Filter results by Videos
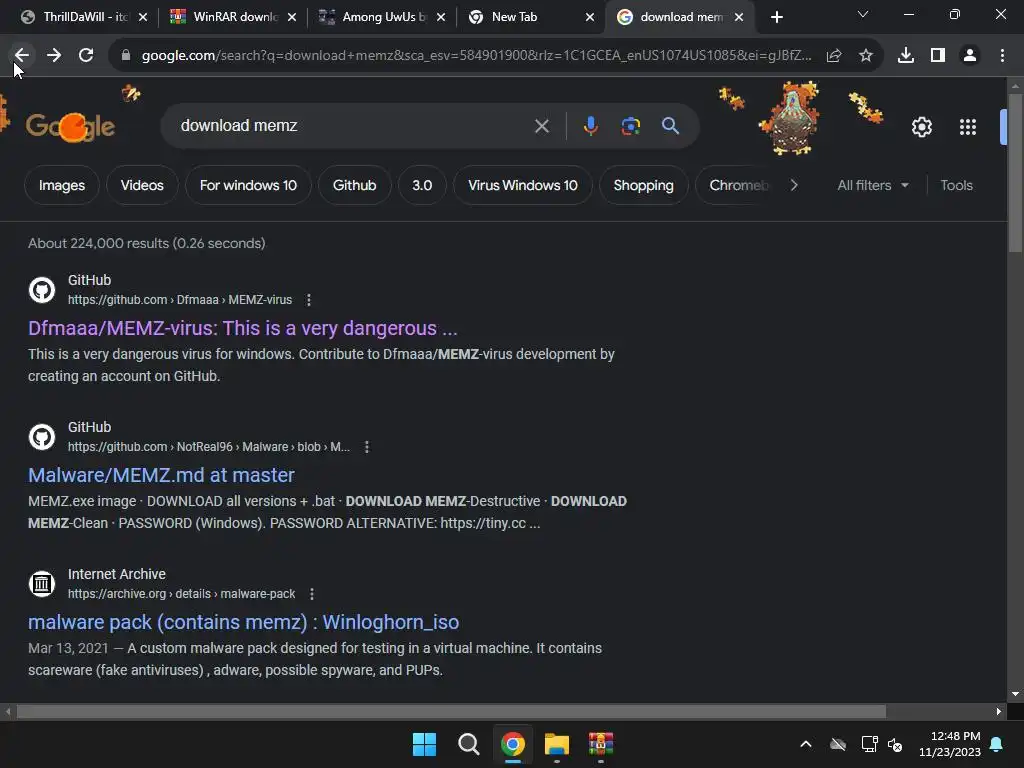This screenshot has height=768, width=1024. coord(142,185)
